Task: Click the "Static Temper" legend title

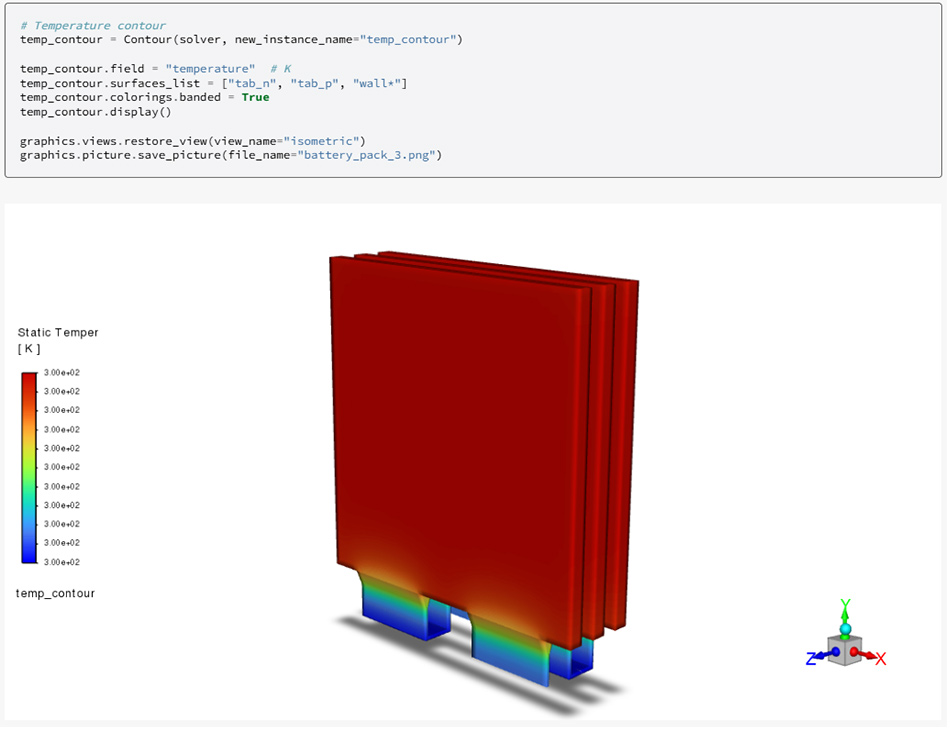Action: tap(58, 332)
